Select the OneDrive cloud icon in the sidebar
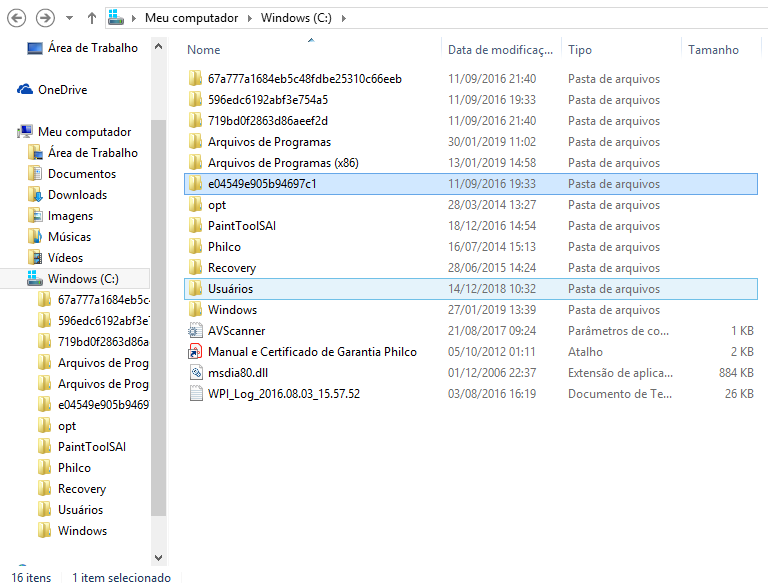This screenshot has height=586, width=768. pyautogui.click(x=24, y=90)
